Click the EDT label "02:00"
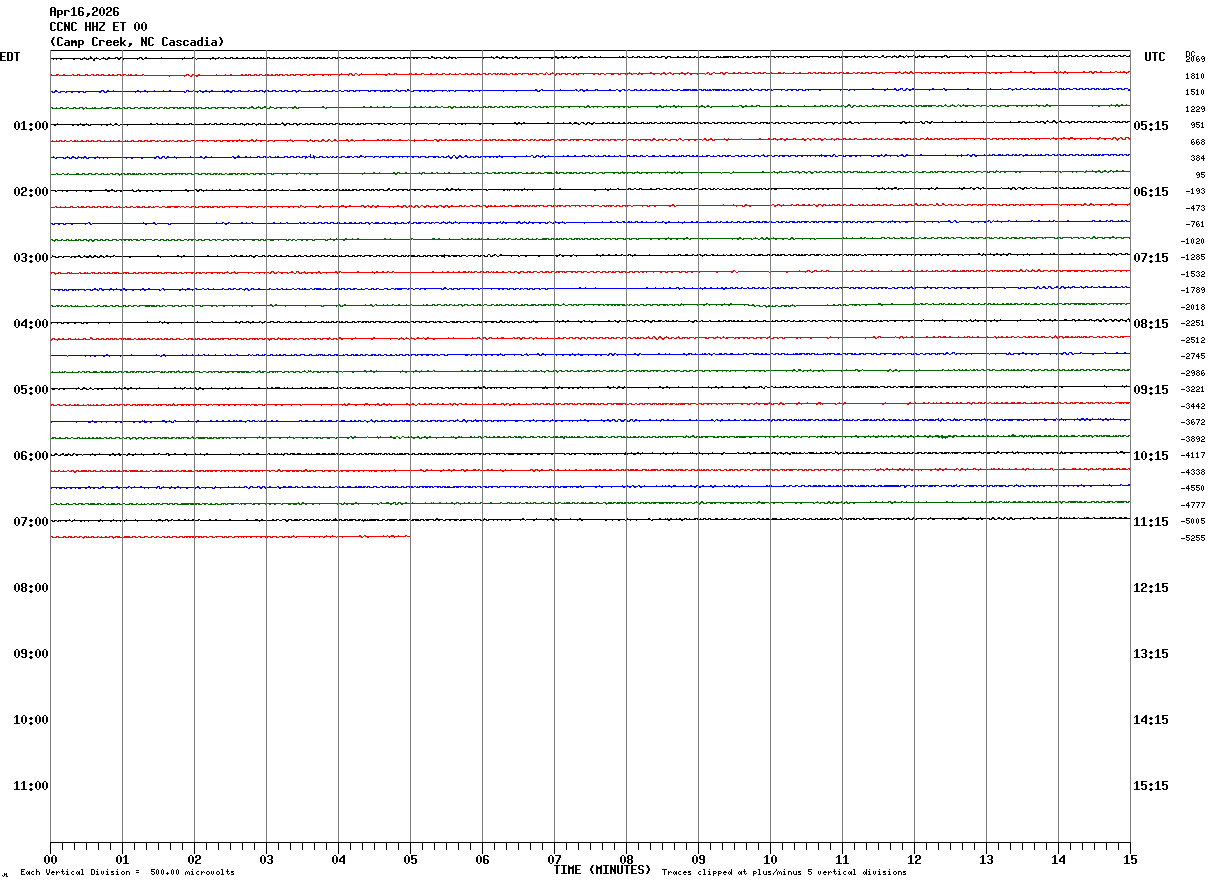The height and width of the screenshot is (886, 1210). point(31,192)
